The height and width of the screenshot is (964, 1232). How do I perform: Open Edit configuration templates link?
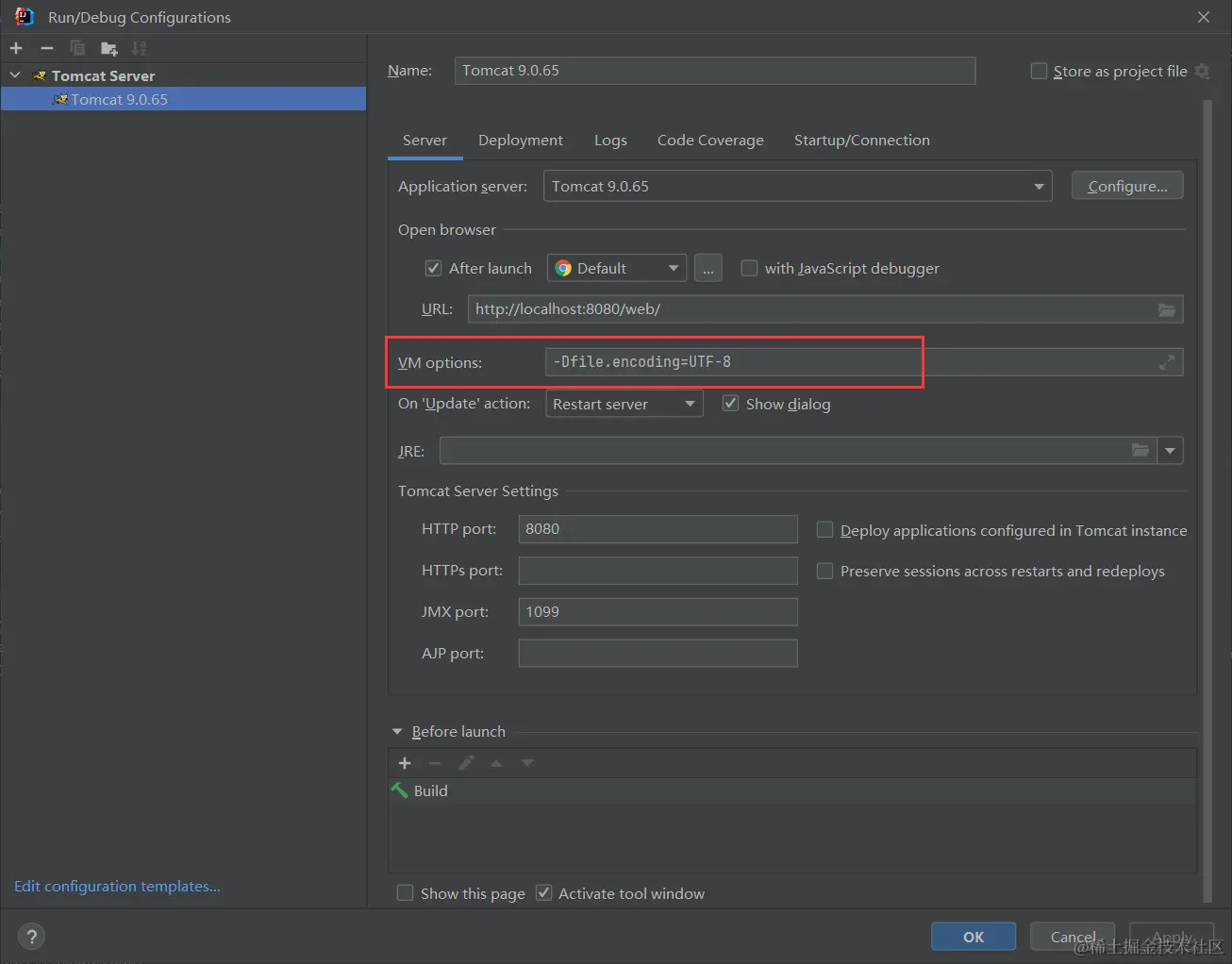click(x=117, y=887)
